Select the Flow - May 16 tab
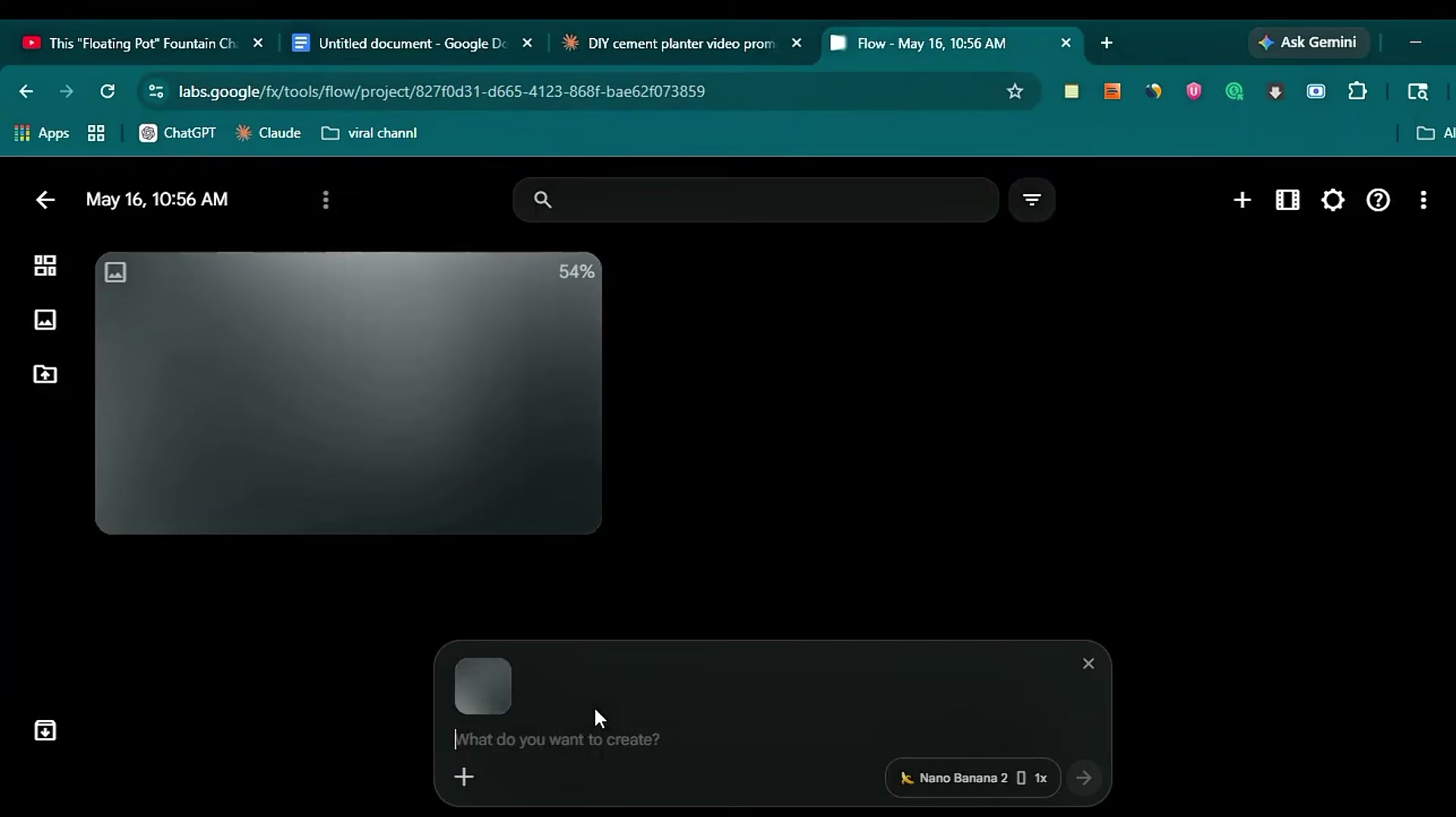The width and height of the screenshot is (1456, 817). click(x=931, y=43)
